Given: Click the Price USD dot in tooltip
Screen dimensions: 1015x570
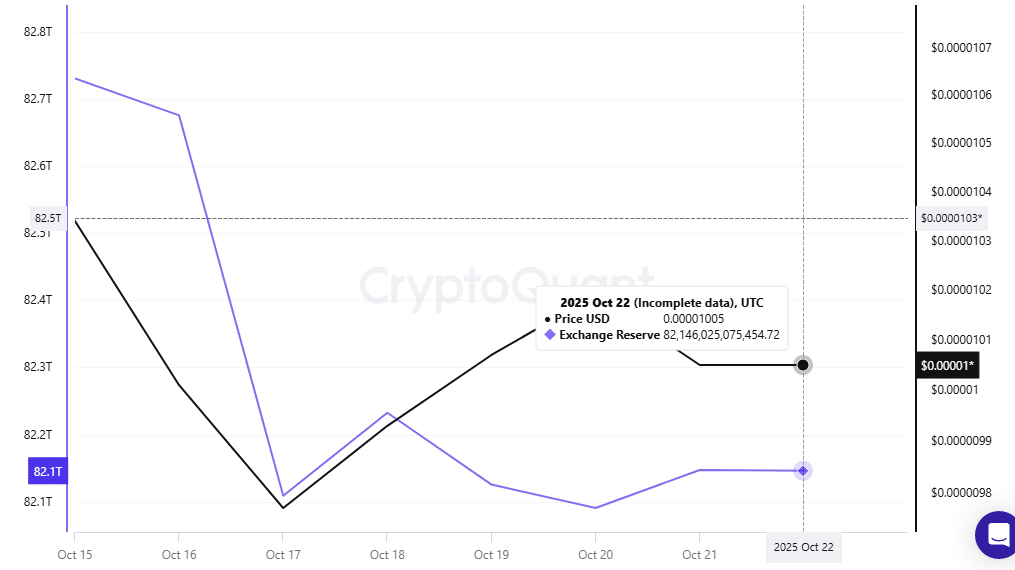Looking at the screenshot, I should tap(548, 319).
